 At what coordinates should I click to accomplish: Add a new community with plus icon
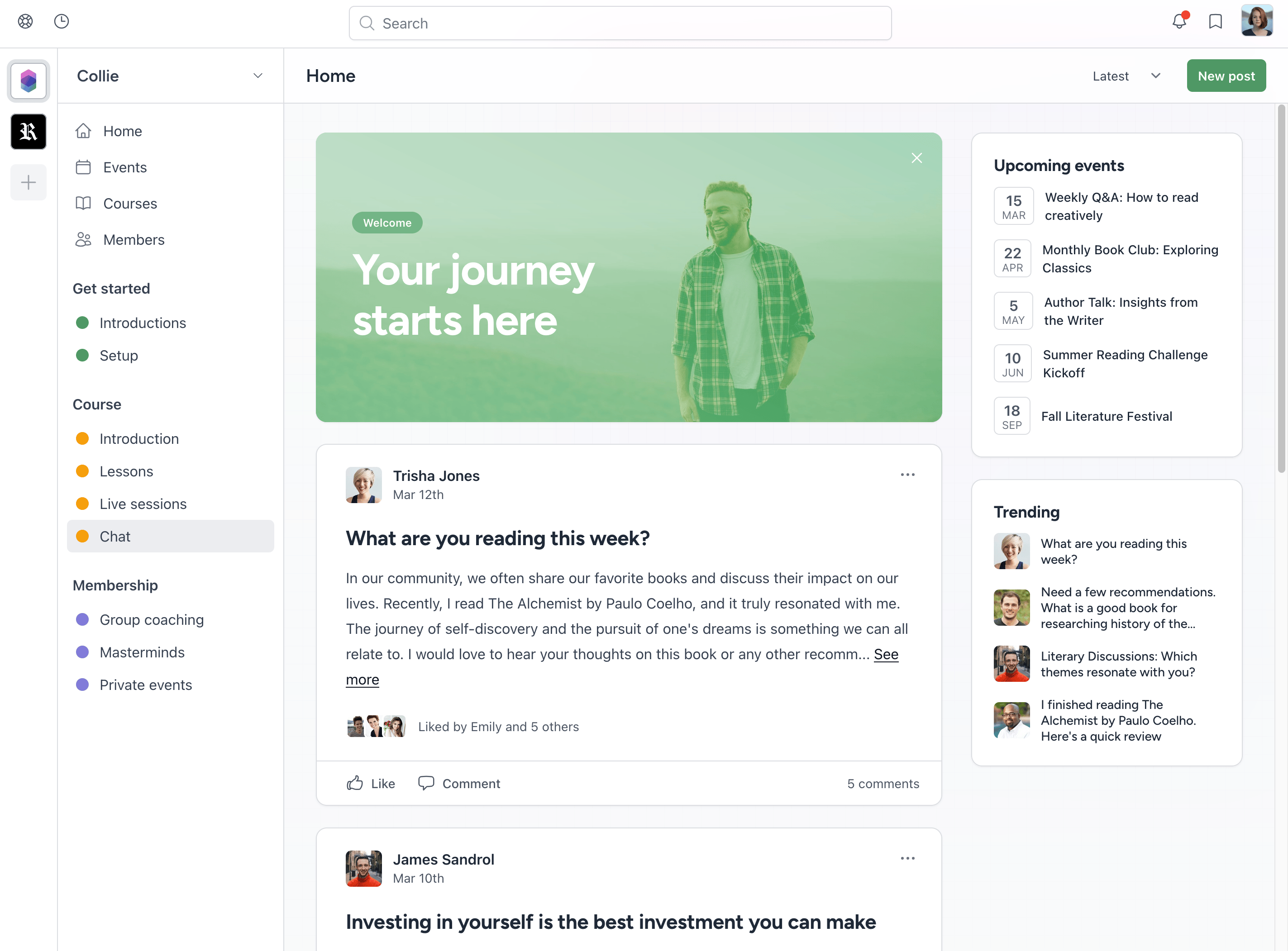pyautogui.click(x=28, y=182)
